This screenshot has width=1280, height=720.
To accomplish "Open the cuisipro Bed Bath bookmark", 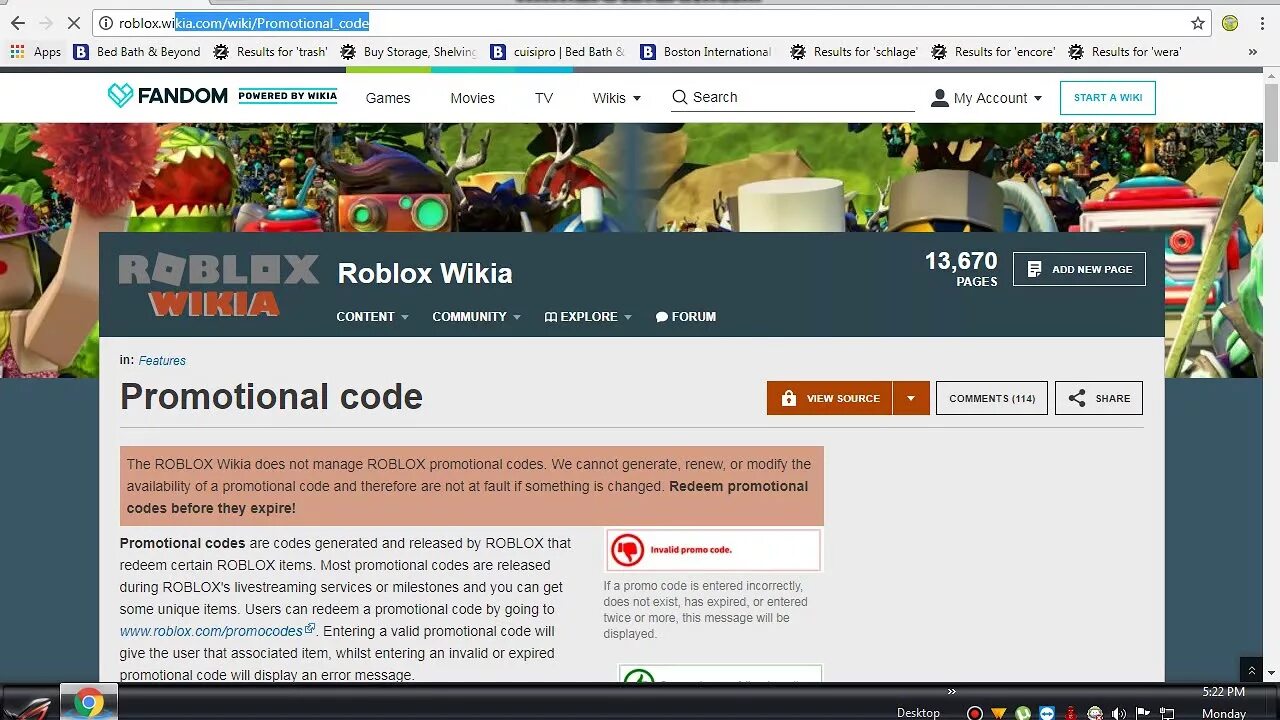I will click(557, 52).
